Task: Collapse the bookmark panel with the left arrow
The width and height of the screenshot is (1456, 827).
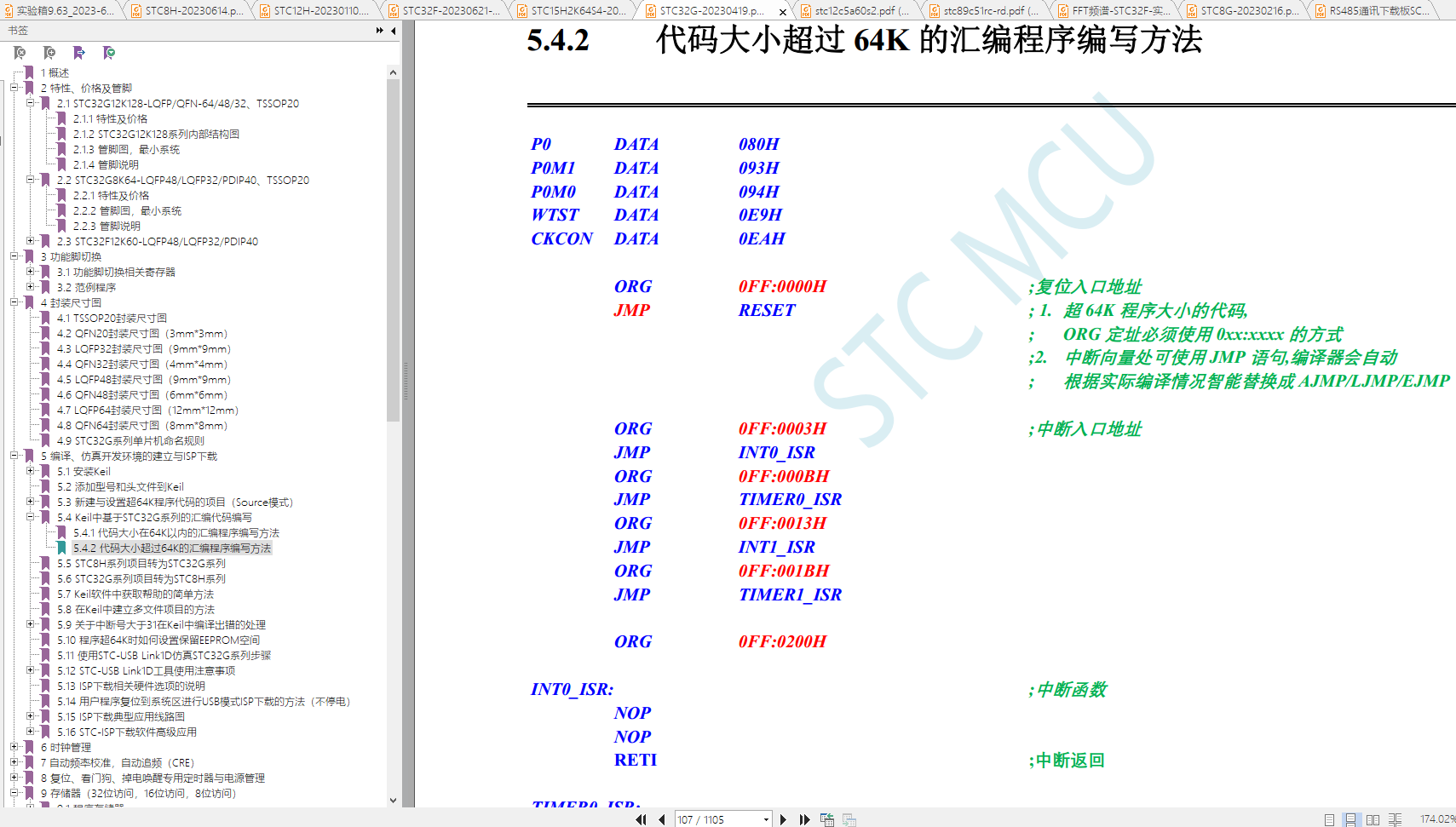Action: click(394, 31)
